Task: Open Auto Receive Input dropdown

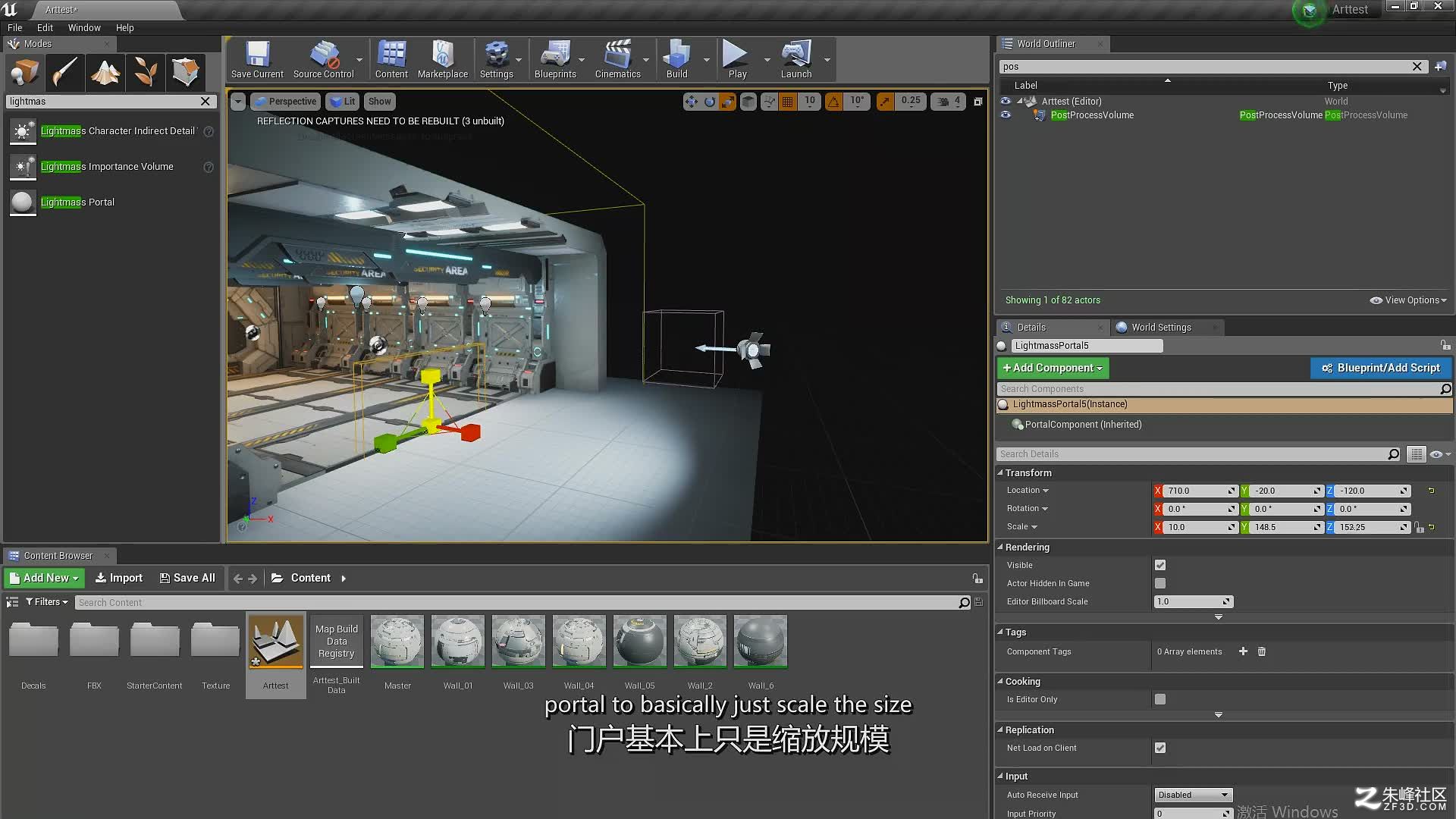Action: [x=1193, y=795]
